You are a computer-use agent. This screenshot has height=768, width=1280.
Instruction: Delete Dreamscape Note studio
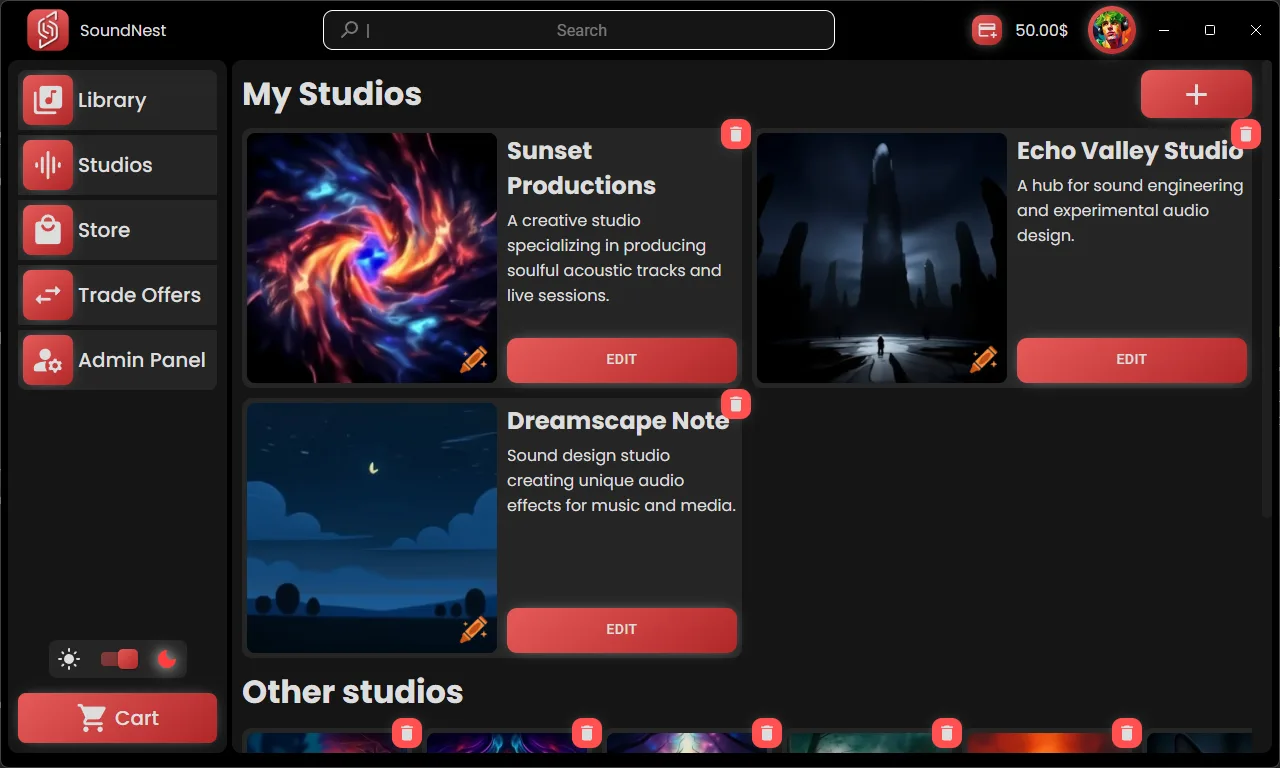pos(736,404)
